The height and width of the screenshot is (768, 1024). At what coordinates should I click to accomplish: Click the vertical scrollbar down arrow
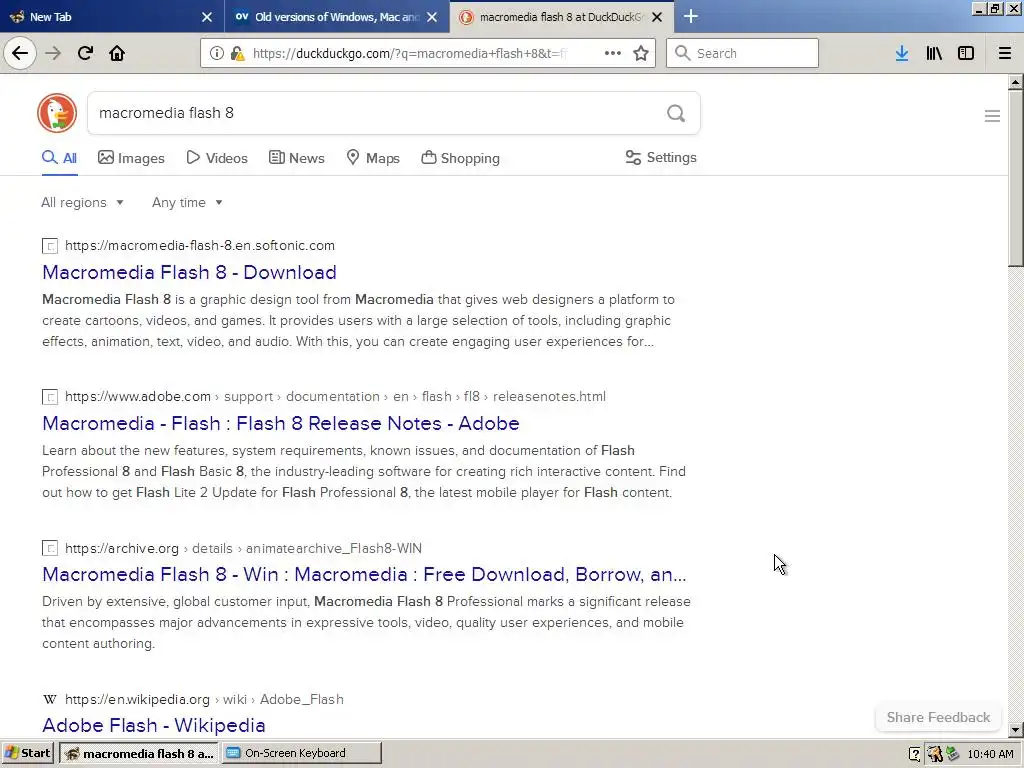(1015, 729)
